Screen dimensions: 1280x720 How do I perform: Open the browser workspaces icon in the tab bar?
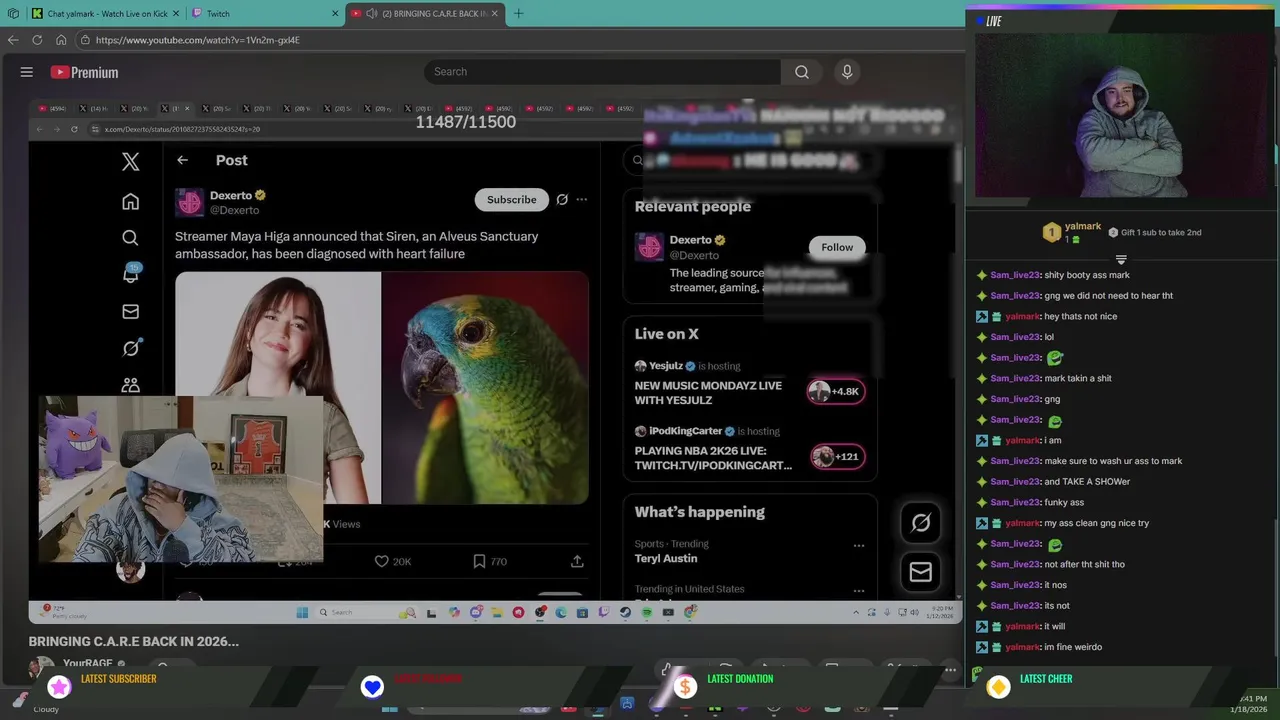click(x=13, y=14)
